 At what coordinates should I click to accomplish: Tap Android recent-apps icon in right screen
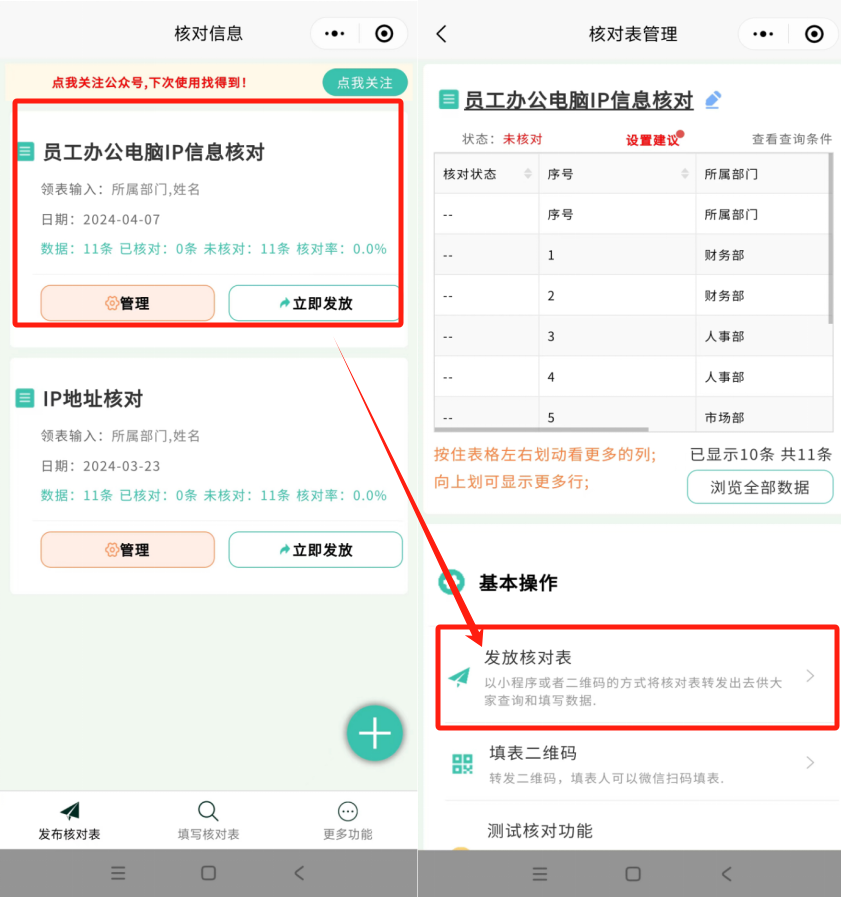(x=539, y=874)
